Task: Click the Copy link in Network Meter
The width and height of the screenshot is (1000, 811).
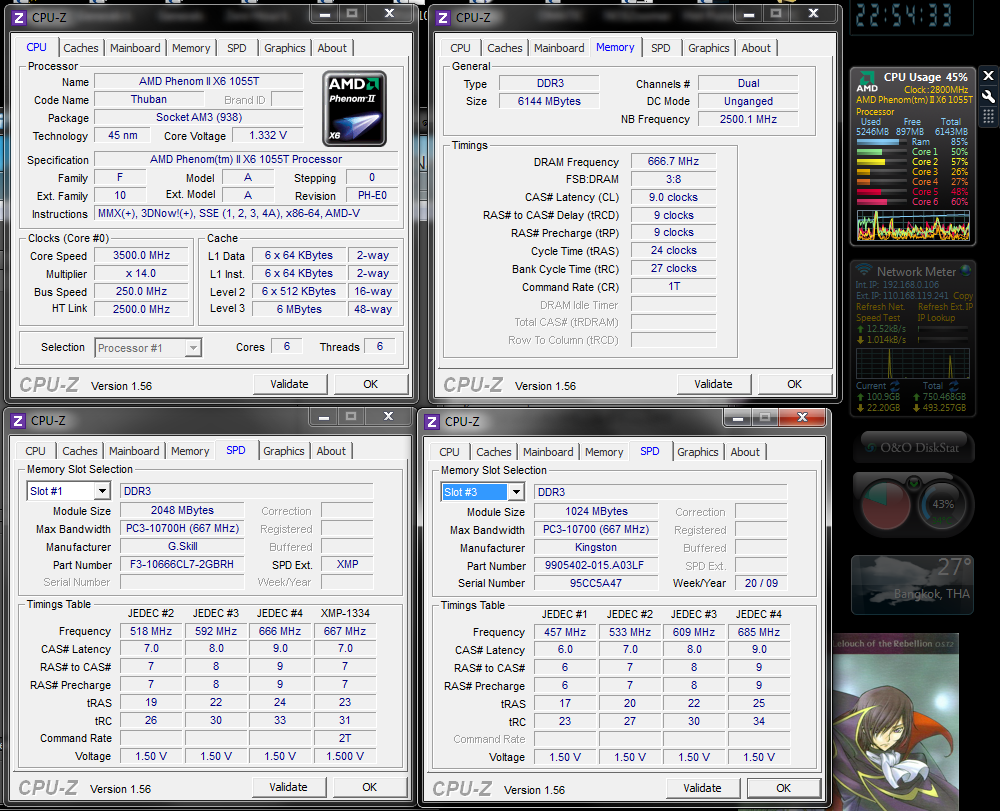Action: coord(963,296)
